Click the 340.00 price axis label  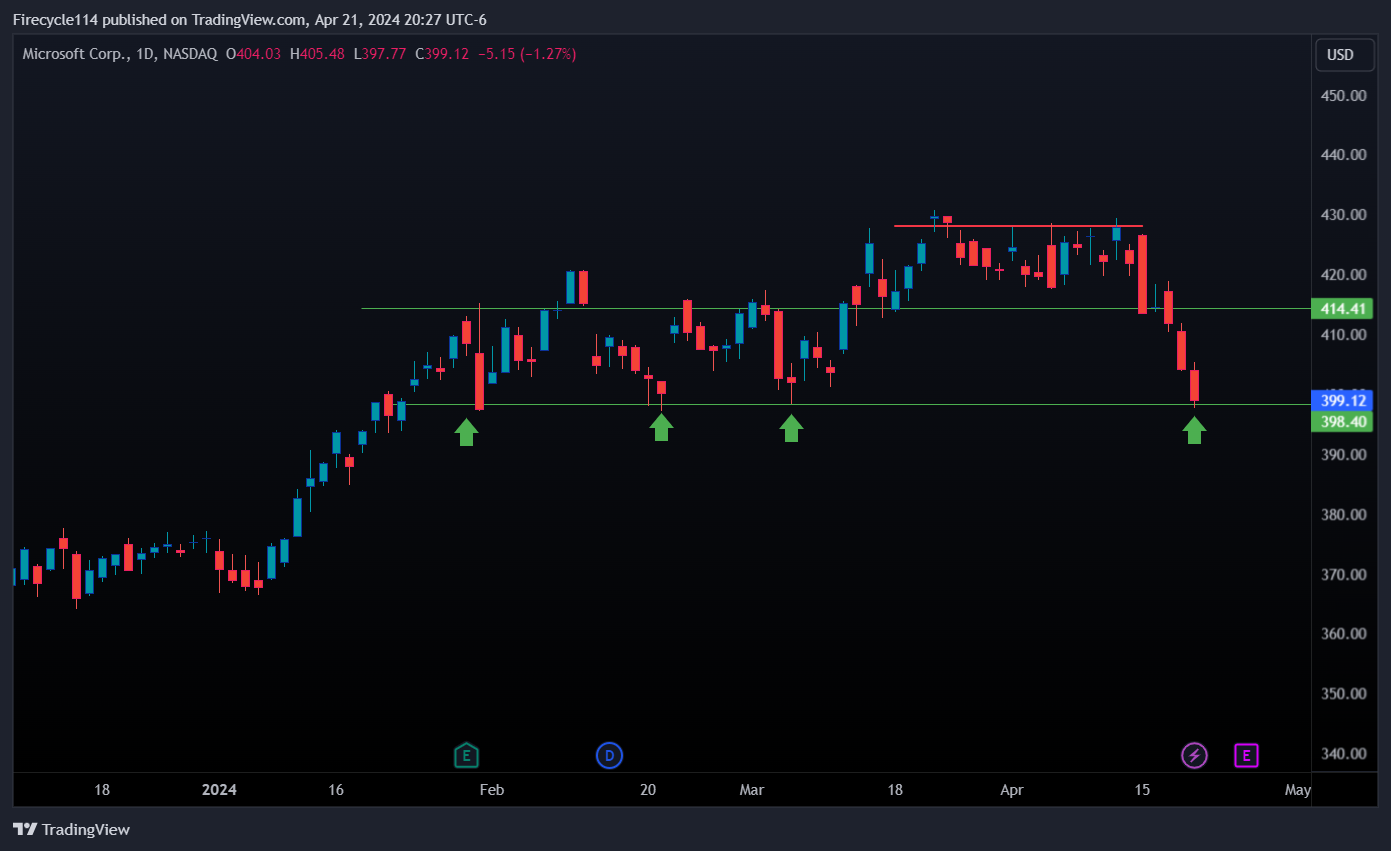(x=1343, y=754)
